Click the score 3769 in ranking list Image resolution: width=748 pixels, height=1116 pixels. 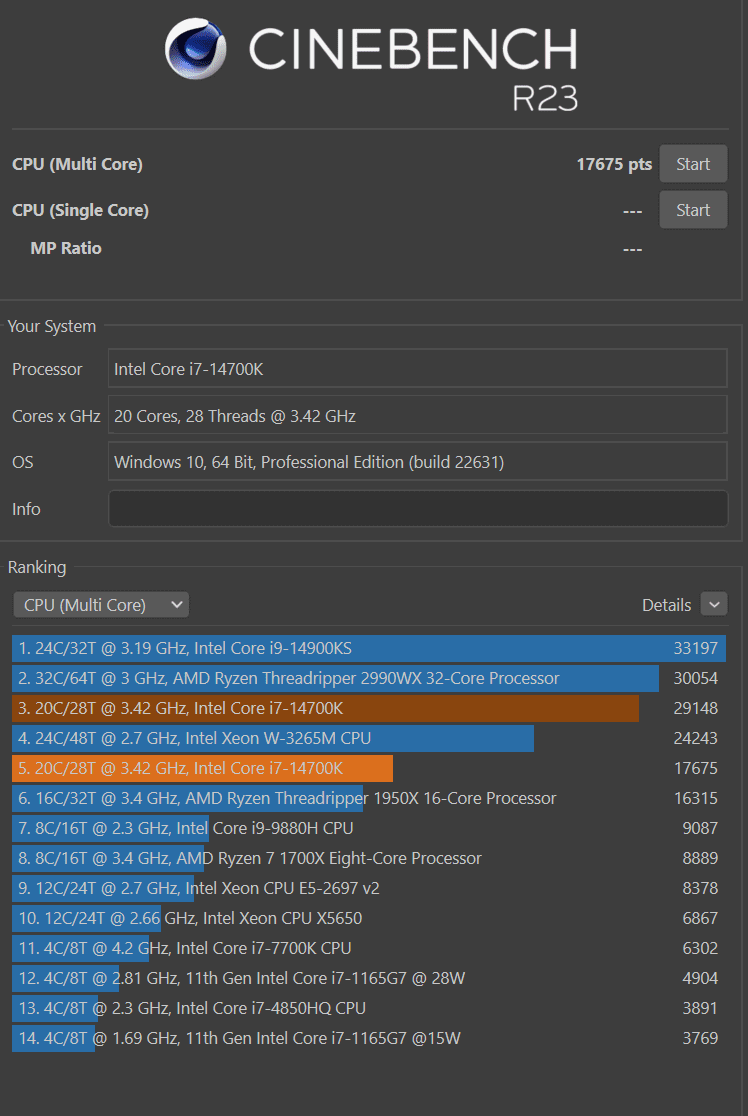(x=700, y=1038)
